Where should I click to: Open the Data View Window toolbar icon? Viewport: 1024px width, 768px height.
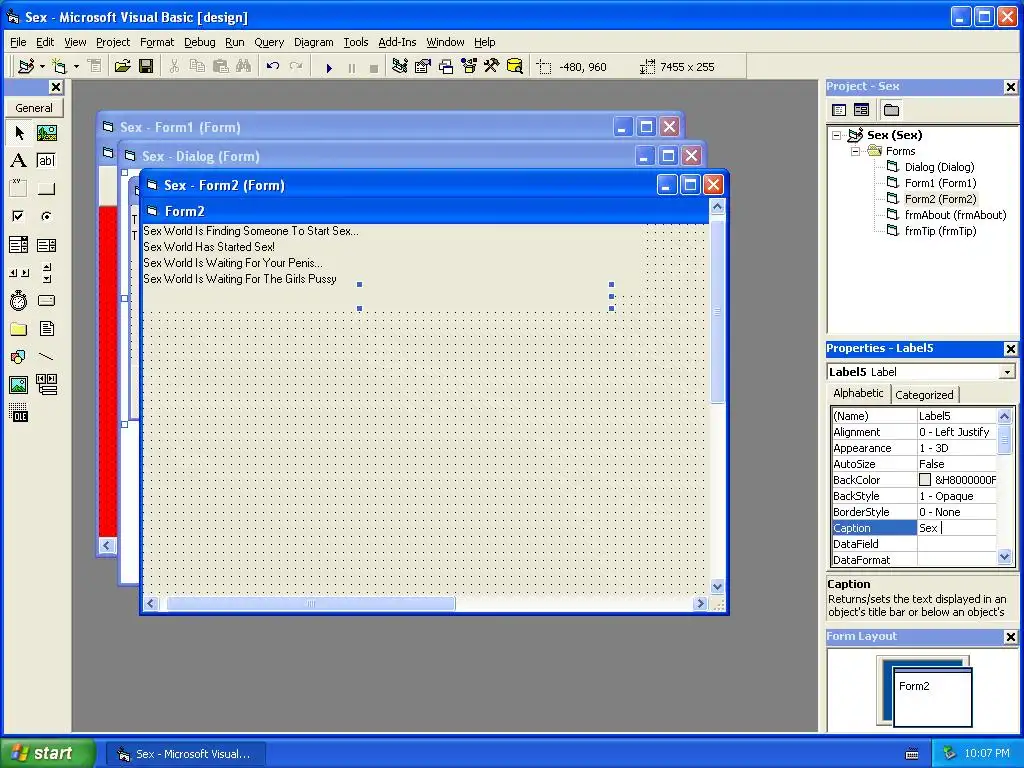[x=515, y=66]
